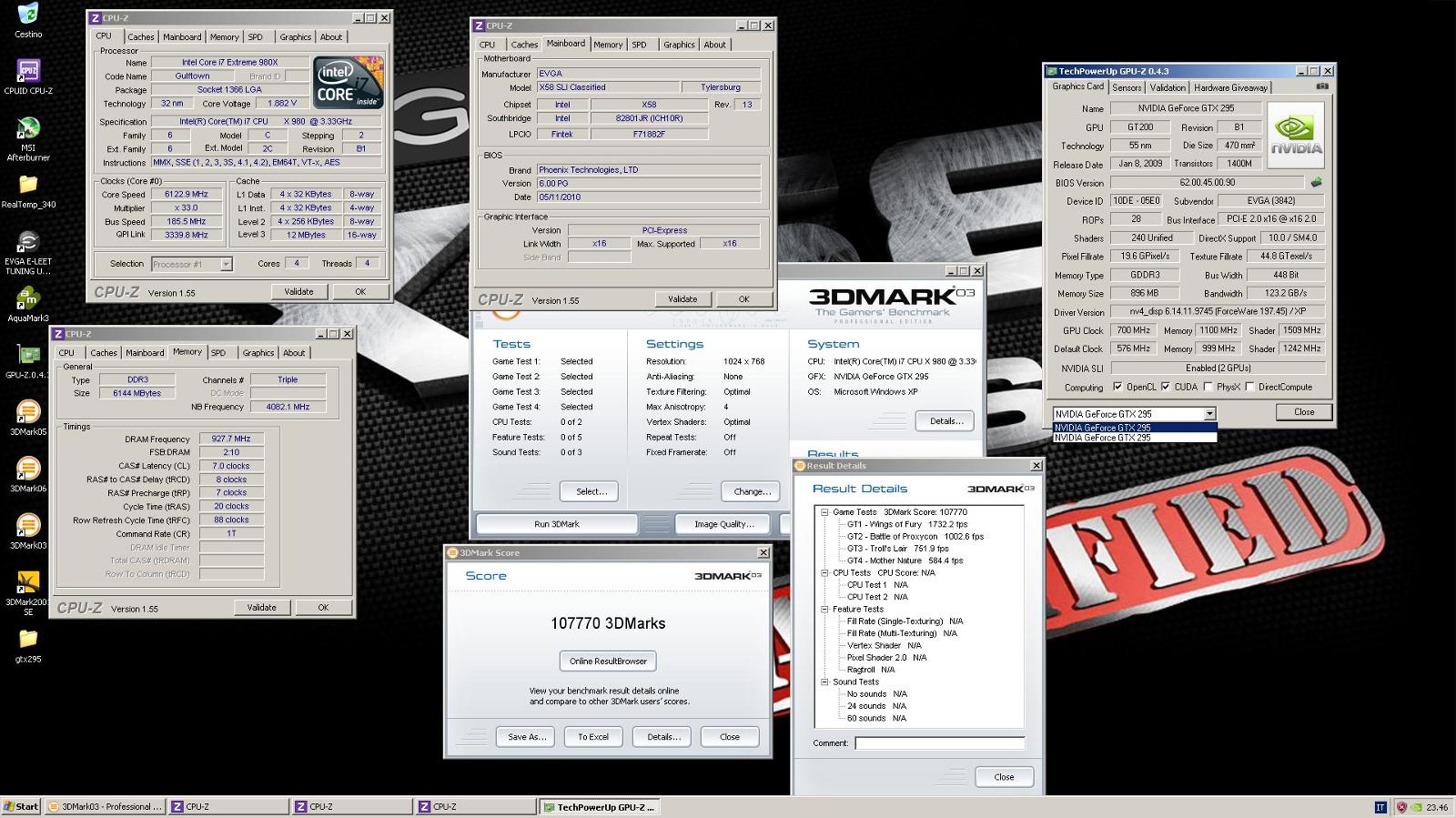The image size is (1456, 818).
Task: Open AquaMark3 desktop shortcut
Action: (28, 299)
